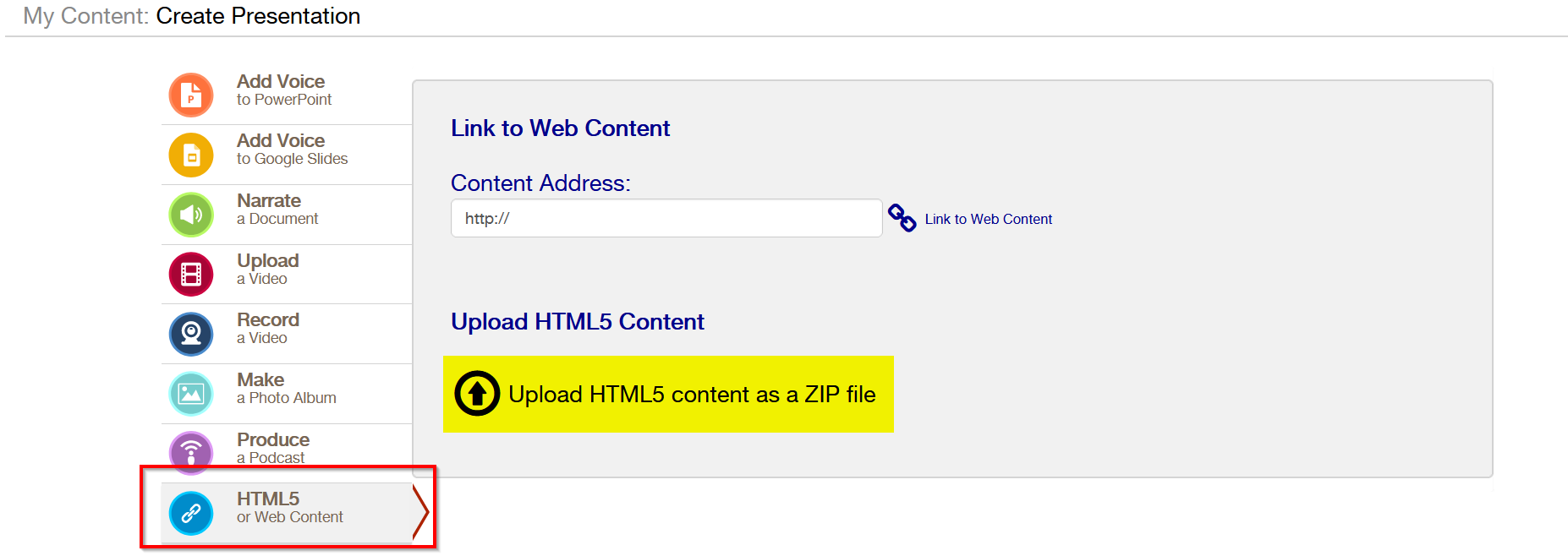Click the yellow Google Slides icon
This screenshot has height=556, width=1568.
[x=191, y=155]
